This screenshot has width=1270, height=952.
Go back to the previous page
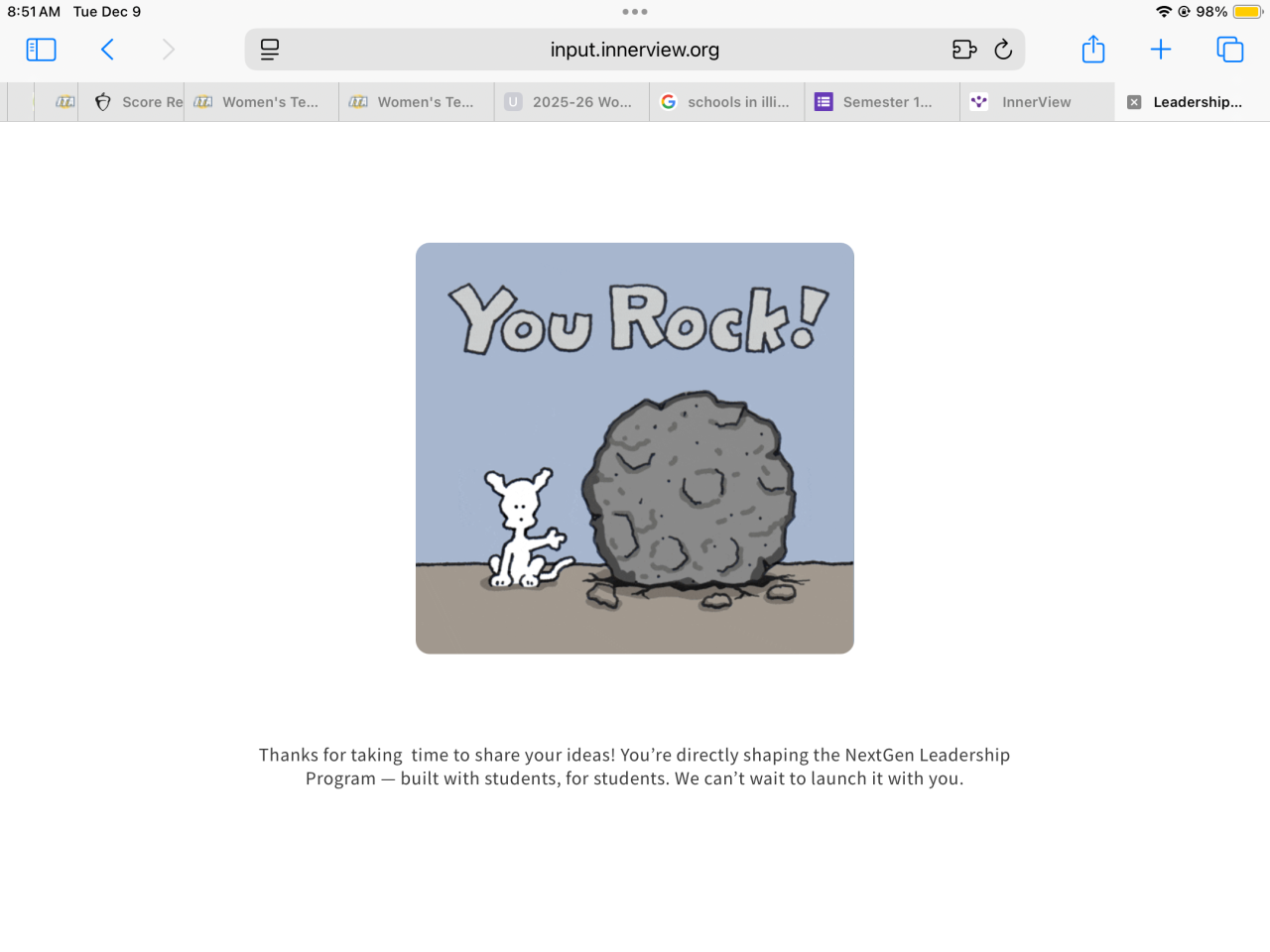point(107,50)
